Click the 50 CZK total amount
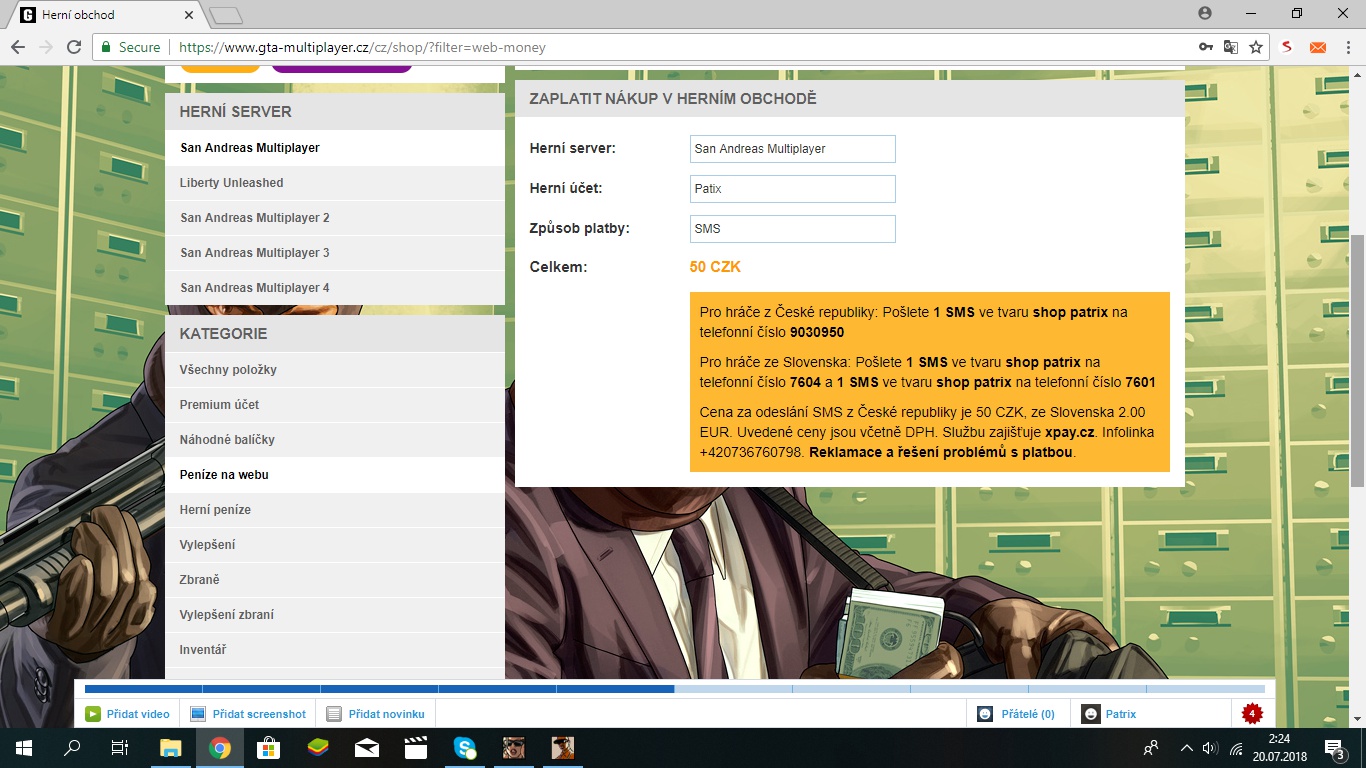The height and width of the screenshot is (768, 1366). pos(715,267)
